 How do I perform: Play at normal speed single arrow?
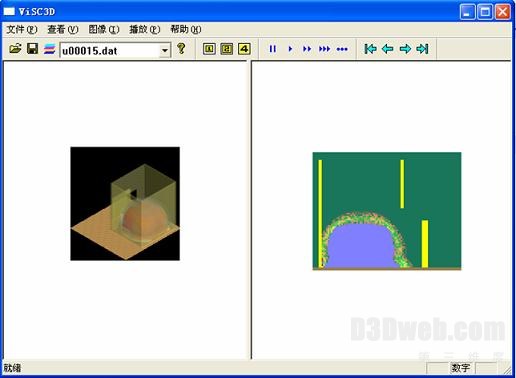(x=290, y=49)
